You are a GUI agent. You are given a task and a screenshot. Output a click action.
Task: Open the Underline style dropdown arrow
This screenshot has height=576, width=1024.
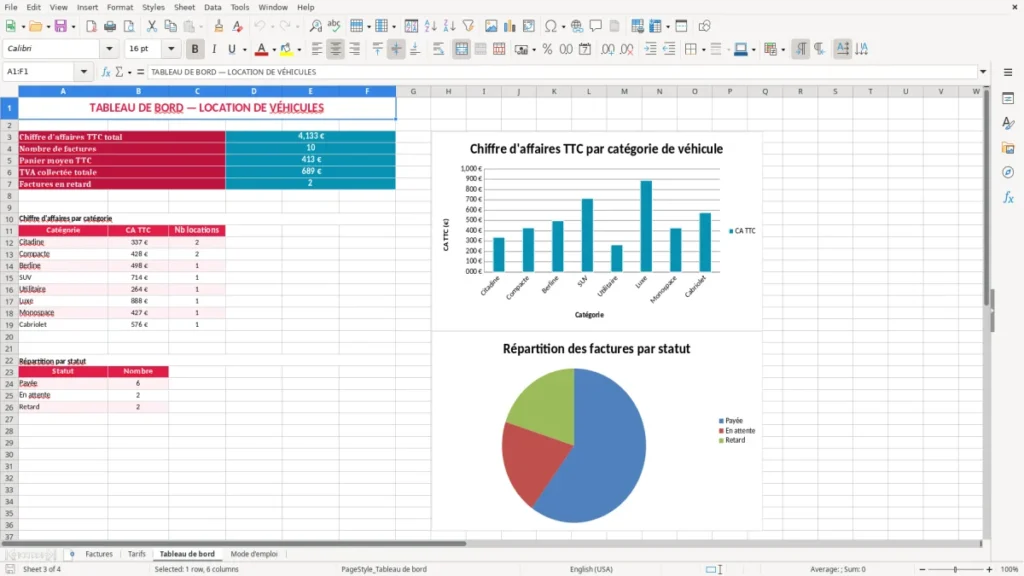[244, 50]
